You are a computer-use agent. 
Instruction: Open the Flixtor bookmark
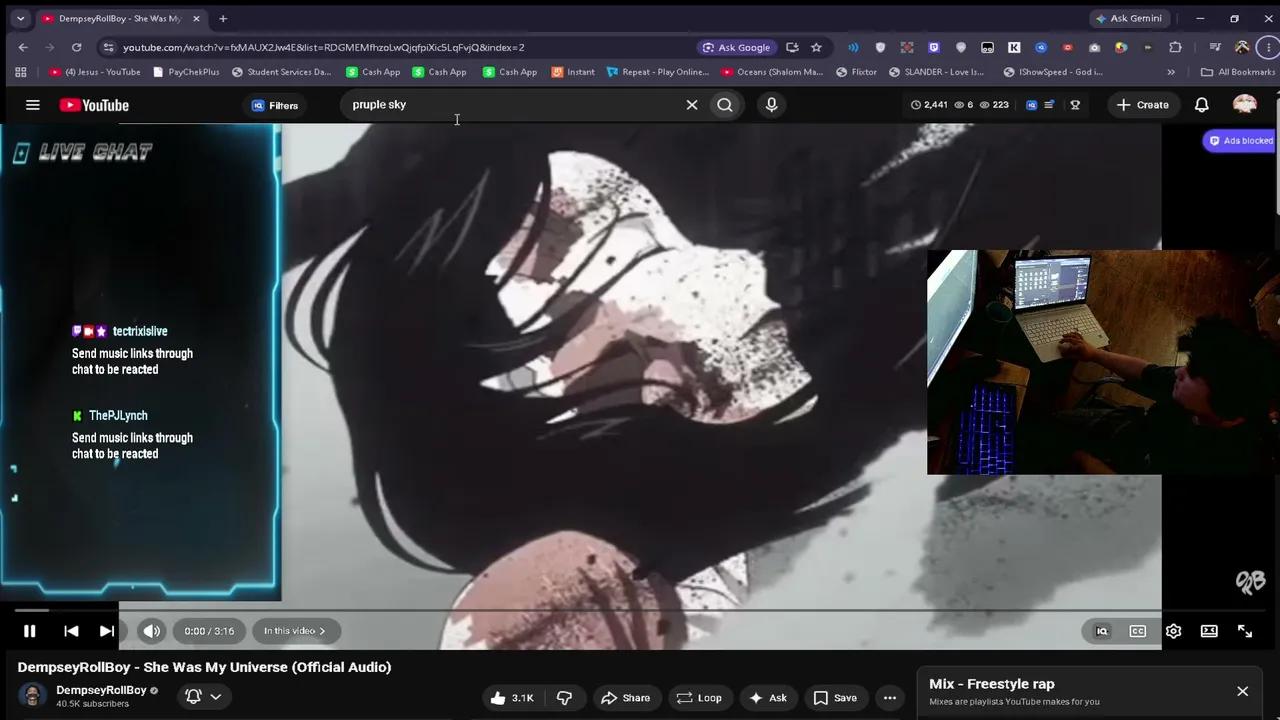(x=856, y=72)
